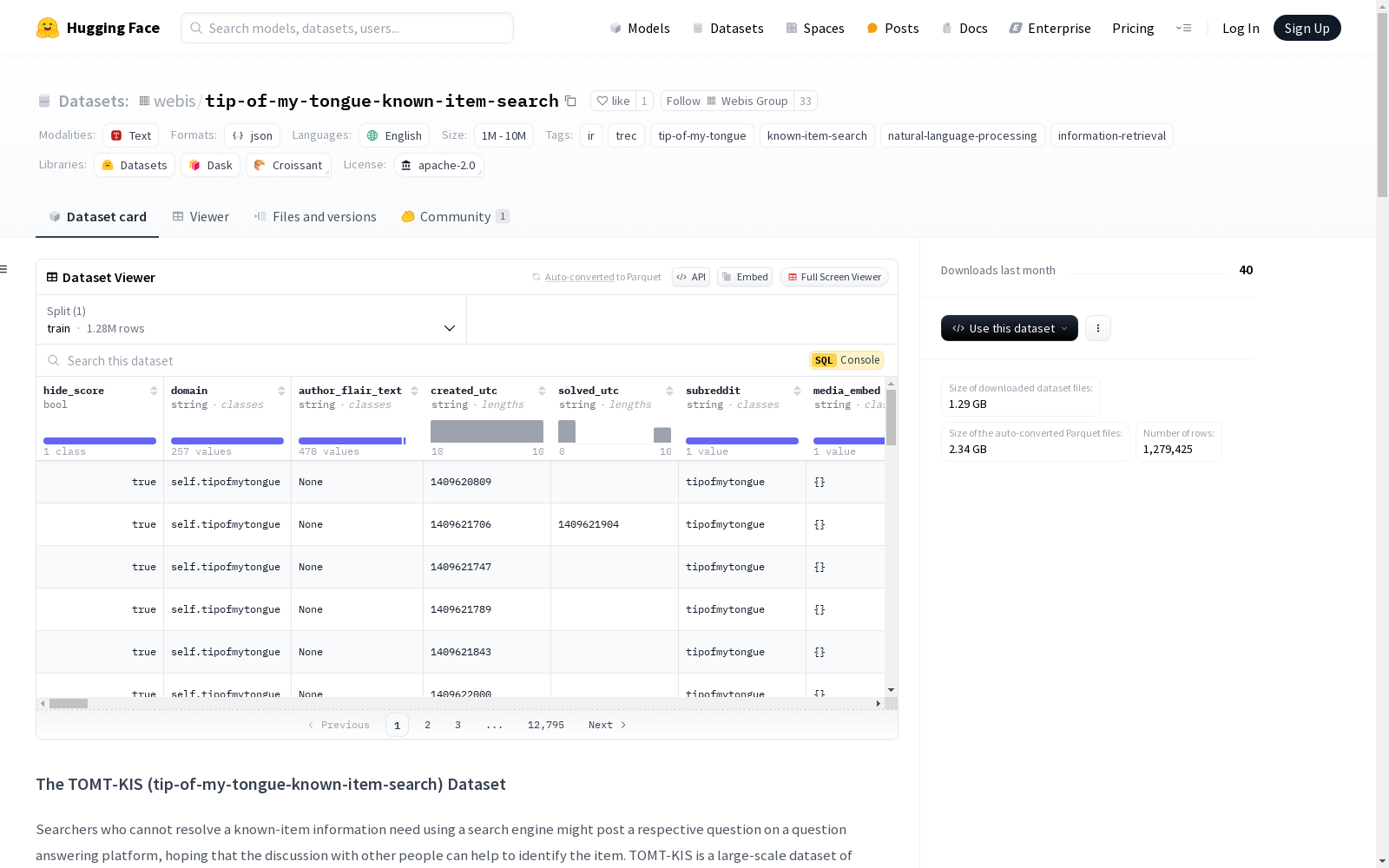Select cell value 1409621904
The height and width of the screenshot is (868, 1389).
[x=589, y=524]
